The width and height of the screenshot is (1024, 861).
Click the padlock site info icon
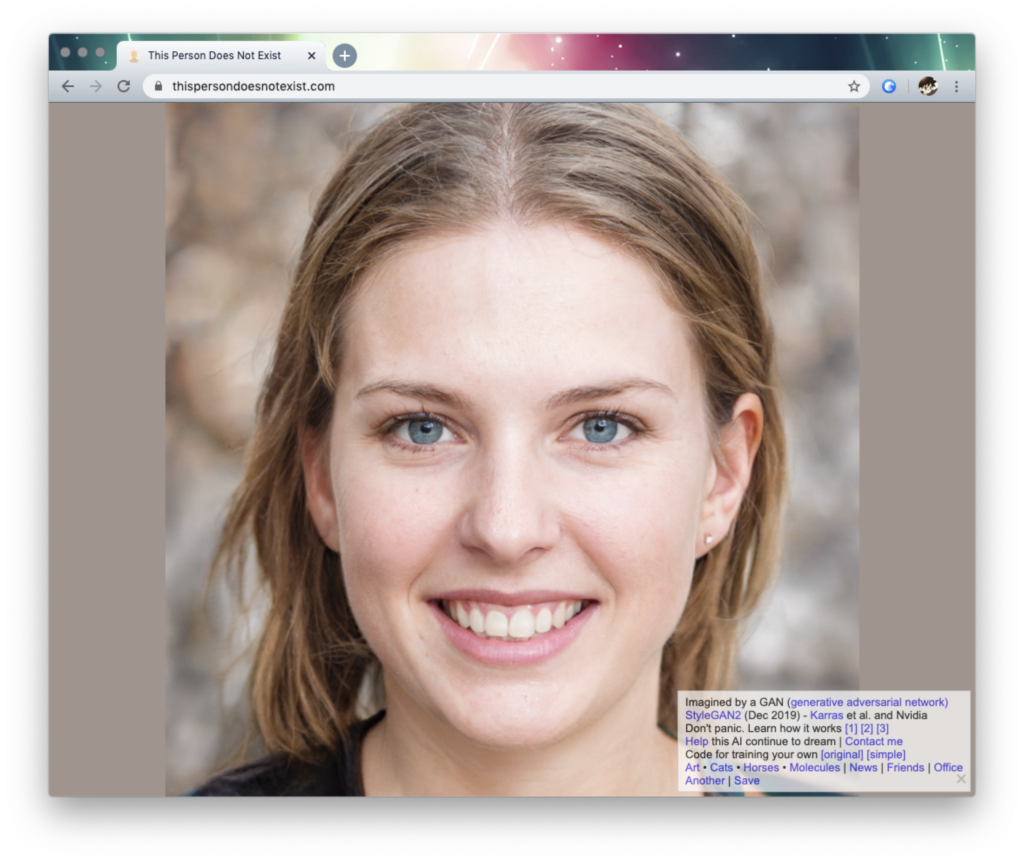pyautogui.click(x=158, y=86)
